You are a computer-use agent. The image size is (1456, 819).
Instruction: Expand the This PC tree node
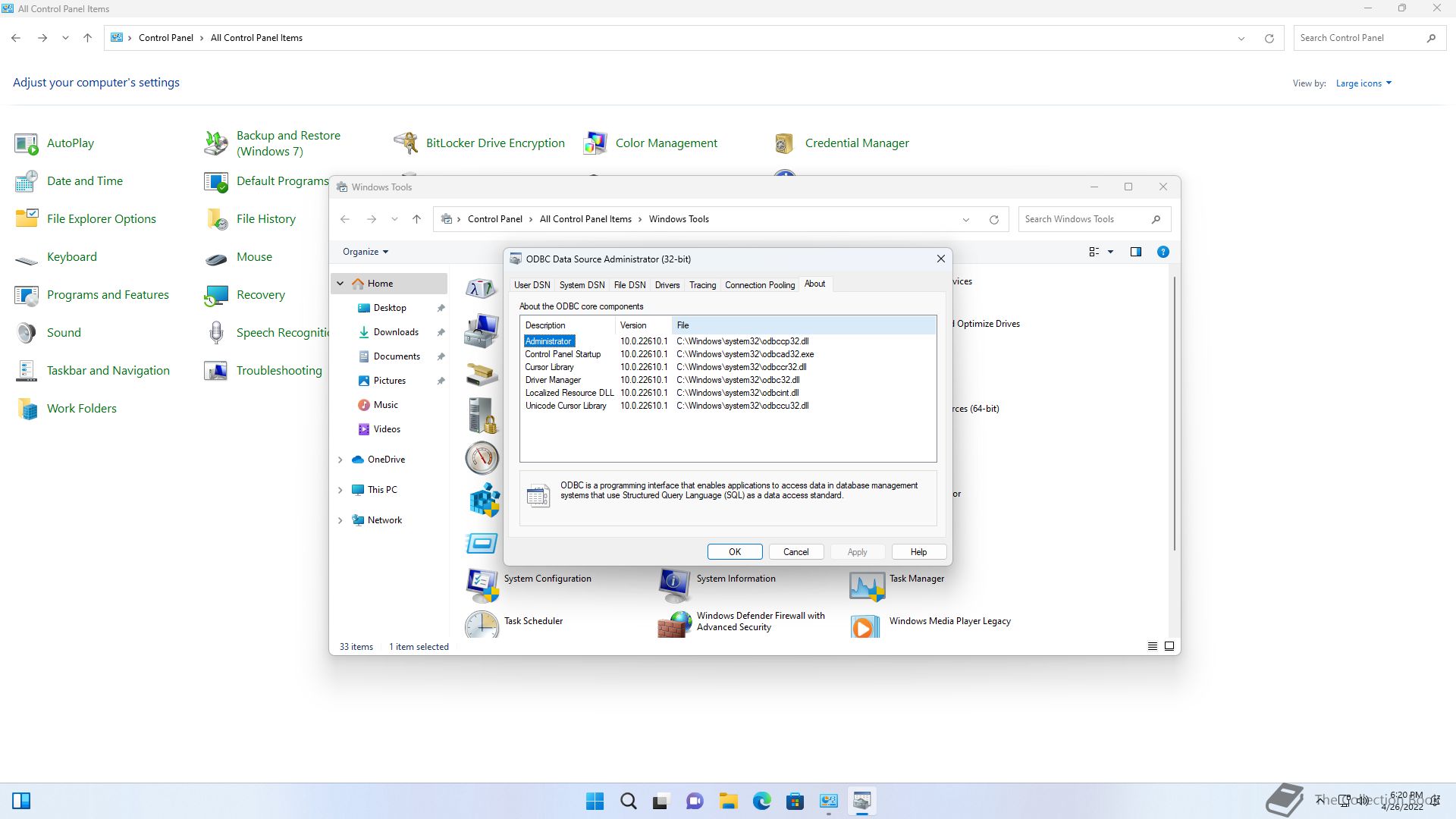(340, 490)
